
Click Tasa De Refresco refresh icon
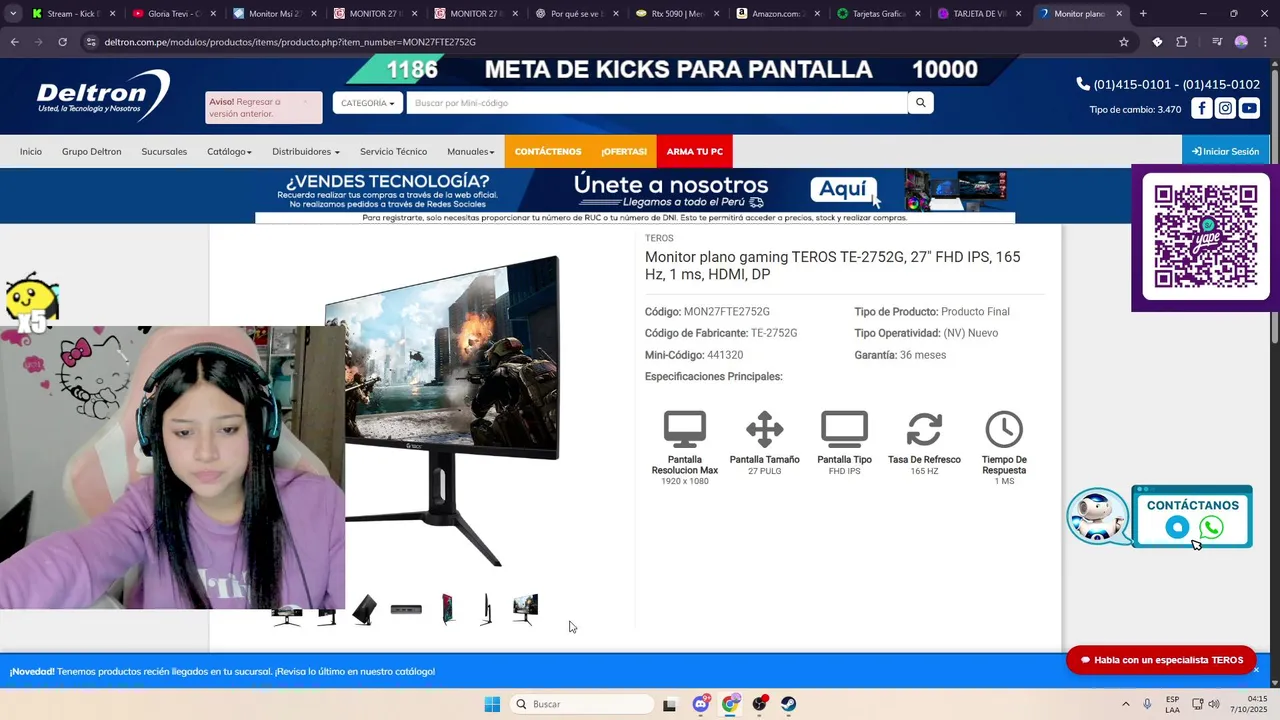[924, 429]
